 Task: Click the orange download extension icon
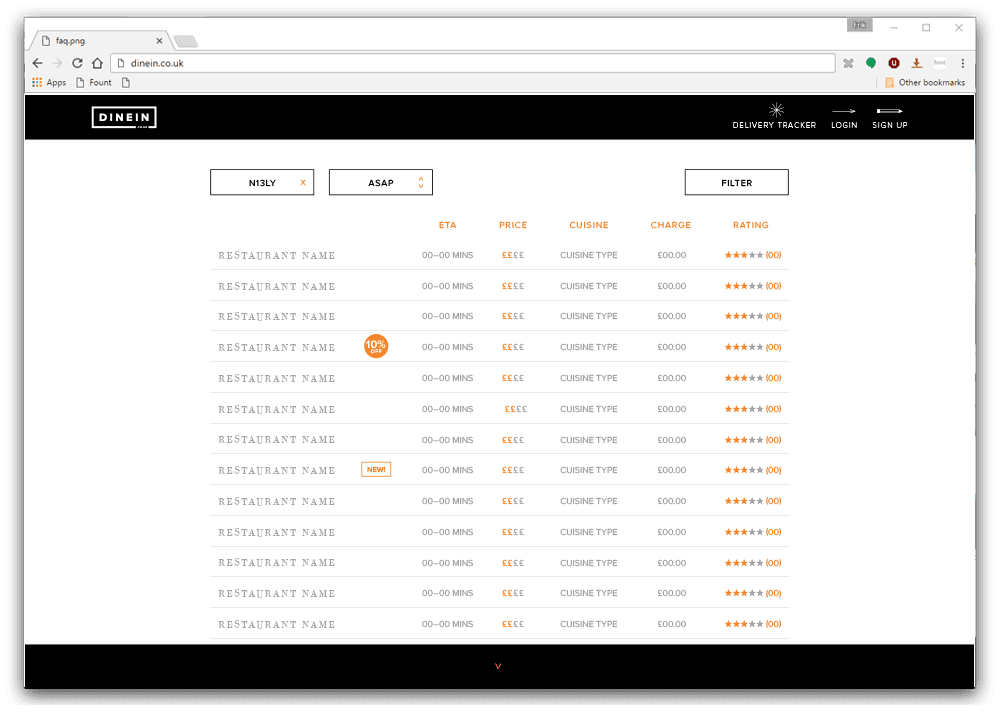[916, 63]
